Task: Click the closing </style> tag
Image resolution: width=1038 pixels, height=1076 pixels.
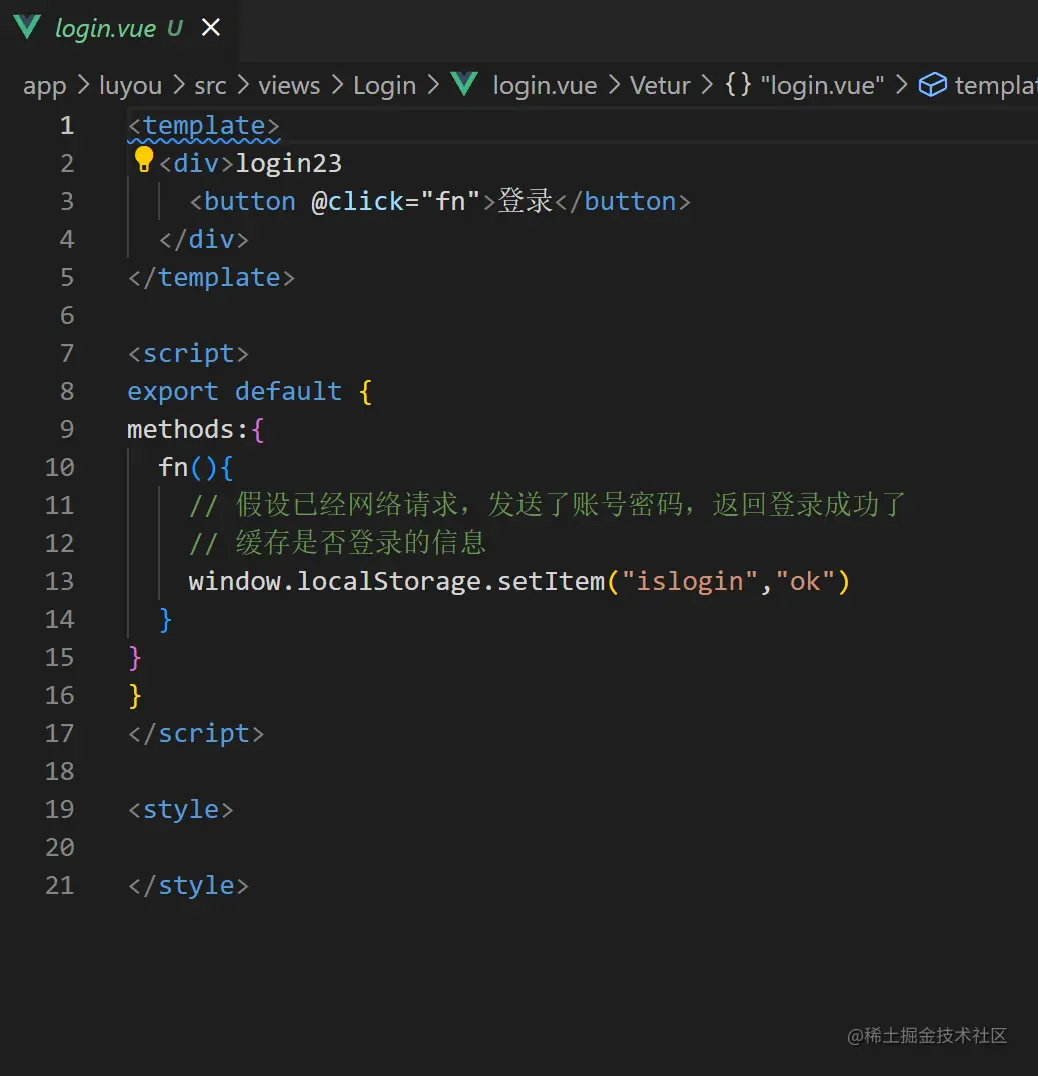Action: (188, 885)
